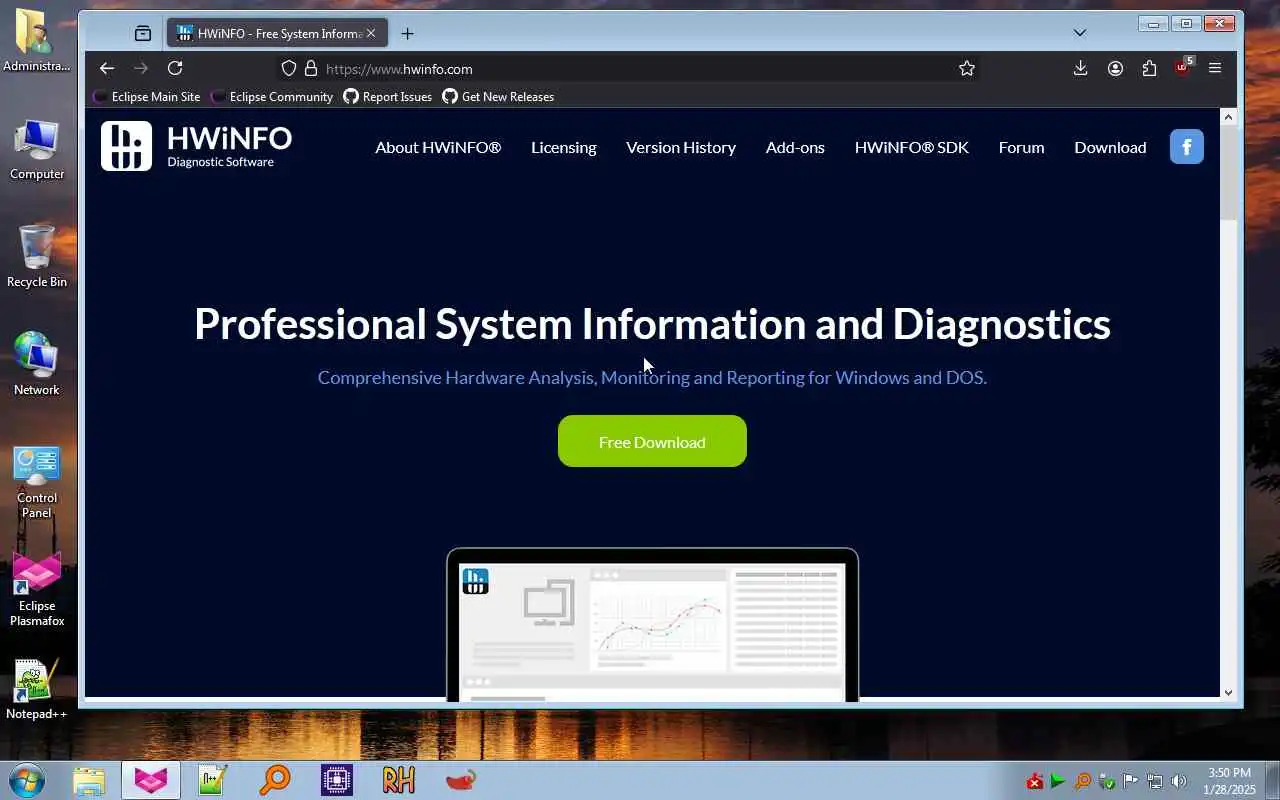Image resolution: width=1280 pixels, height=800 pixels.
Task: Open the Eclipse Community bookmark
Action: click(272, 97)
